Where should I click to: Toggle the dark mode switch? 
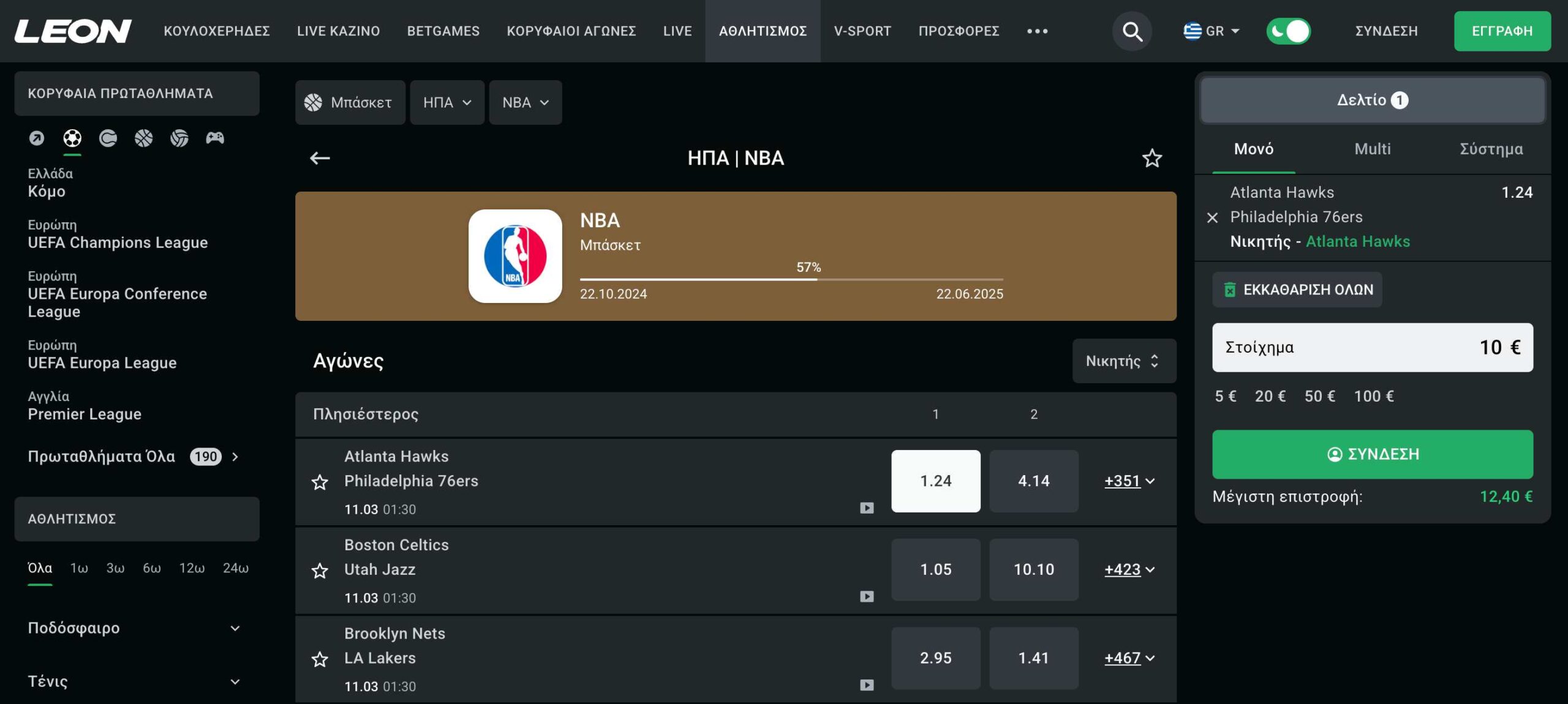[x=1288, y=31]
